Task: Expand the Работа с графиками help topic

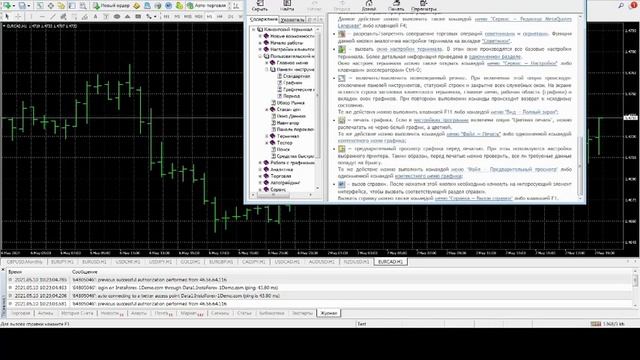Action: 260,162
